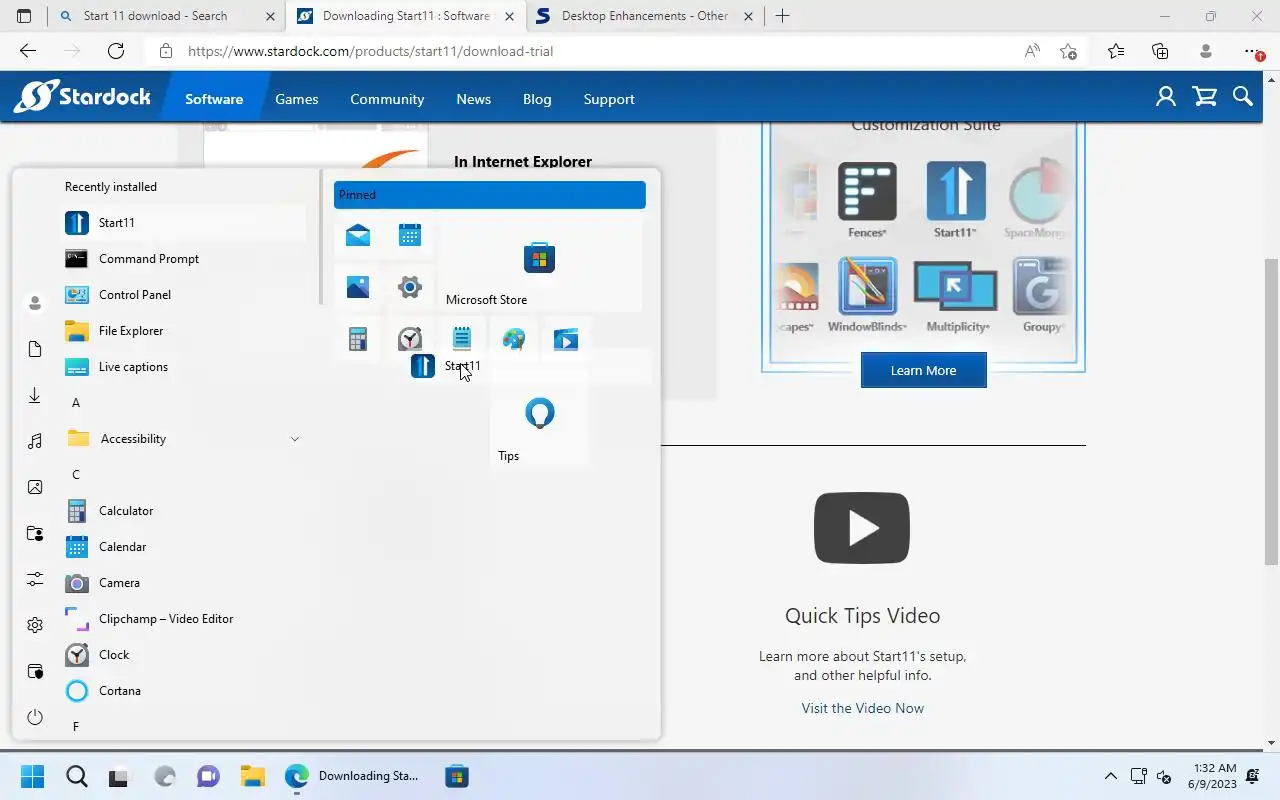Open Camera from the app list
The image size is (1280, 800).
point(182,583)
